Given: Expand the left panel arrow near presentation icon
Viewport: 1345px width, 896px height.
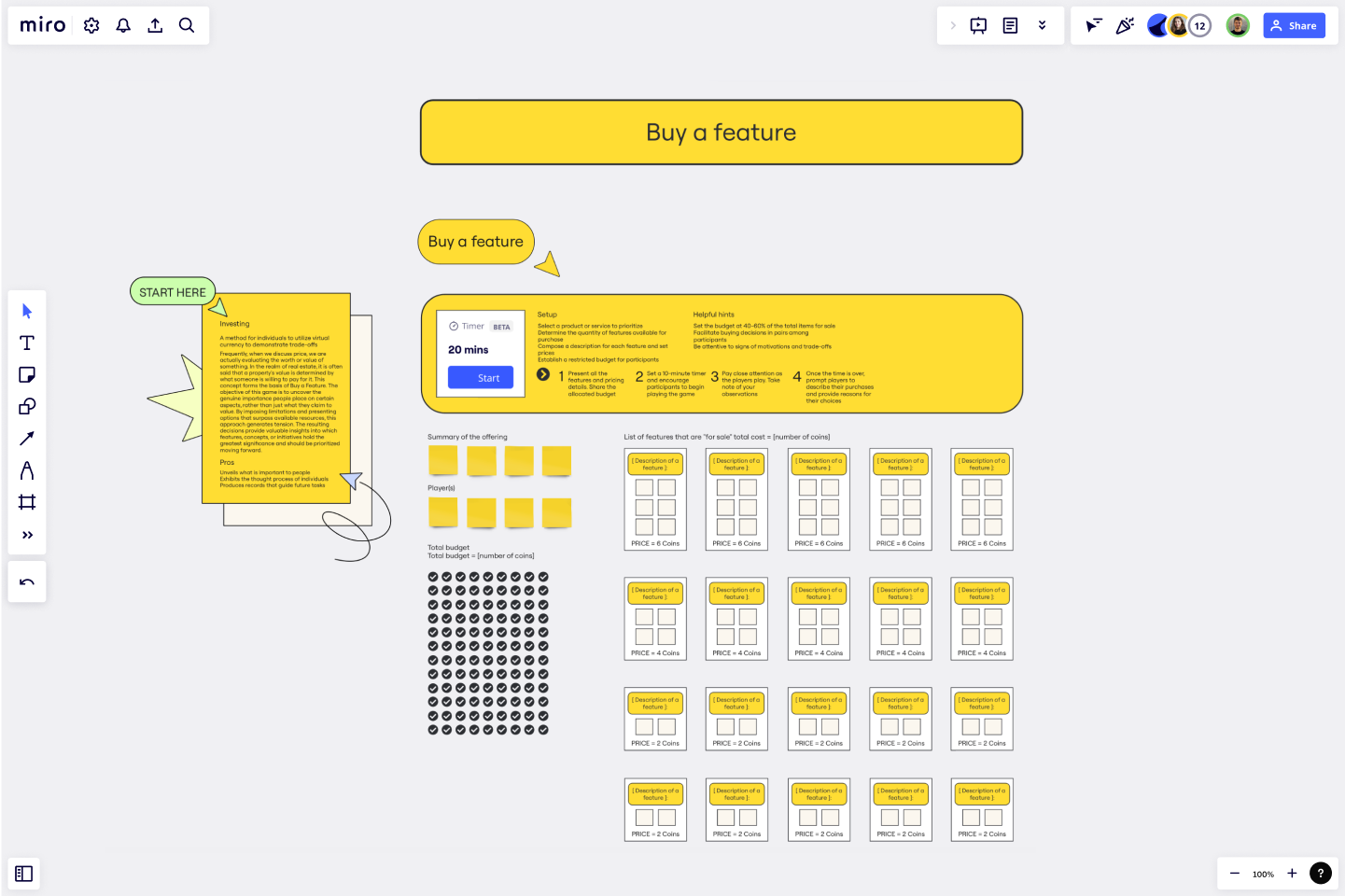Looking at the screenshot, I should click(x=953, y=25).
